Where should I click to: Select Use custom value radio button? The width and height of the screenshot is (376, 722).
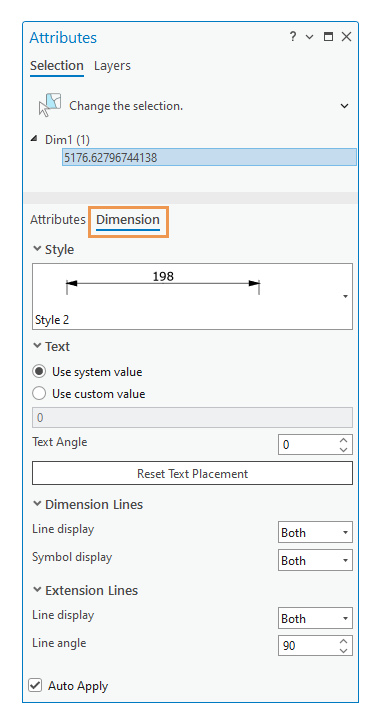click(x=40, y=394)
